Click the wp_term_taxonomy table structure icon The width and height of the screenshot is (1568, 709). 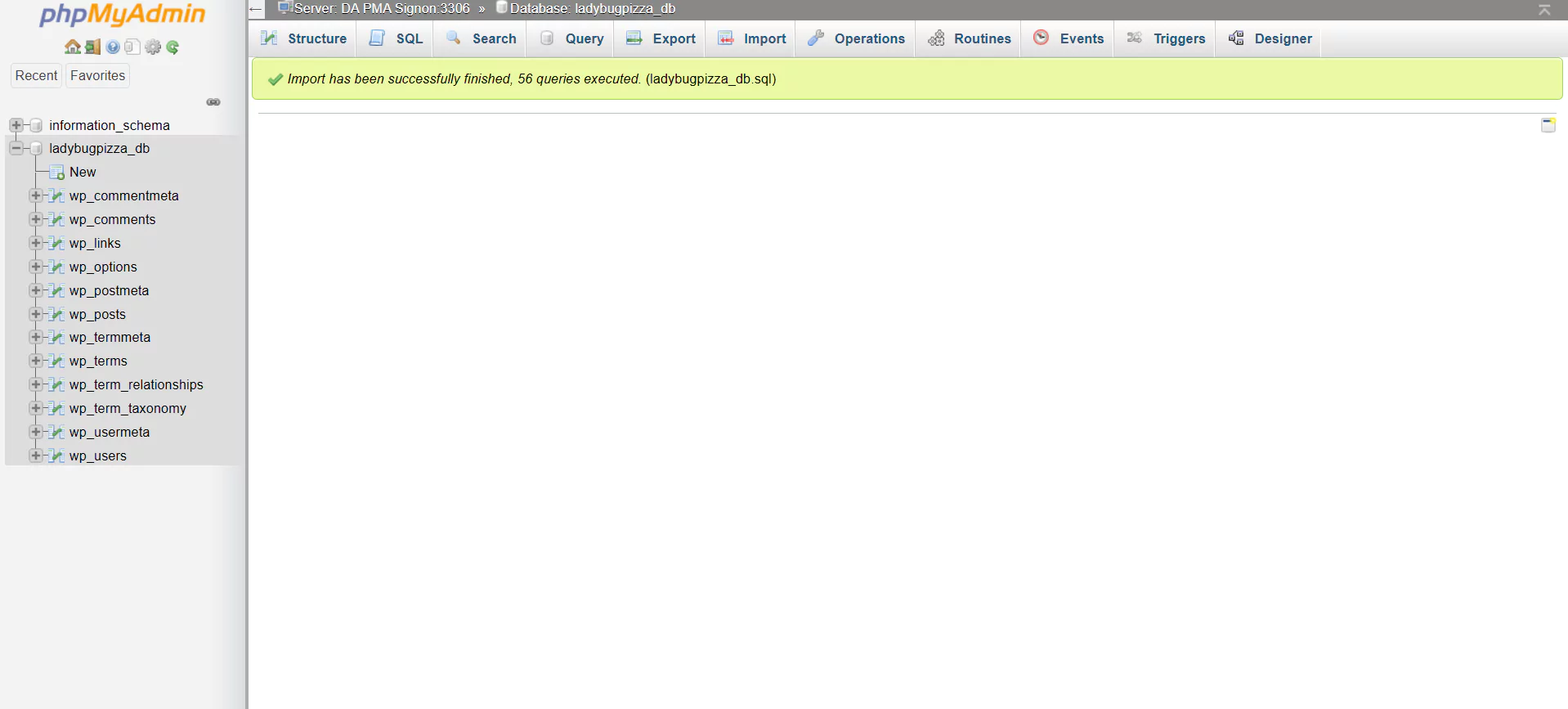tap(56, 409)
